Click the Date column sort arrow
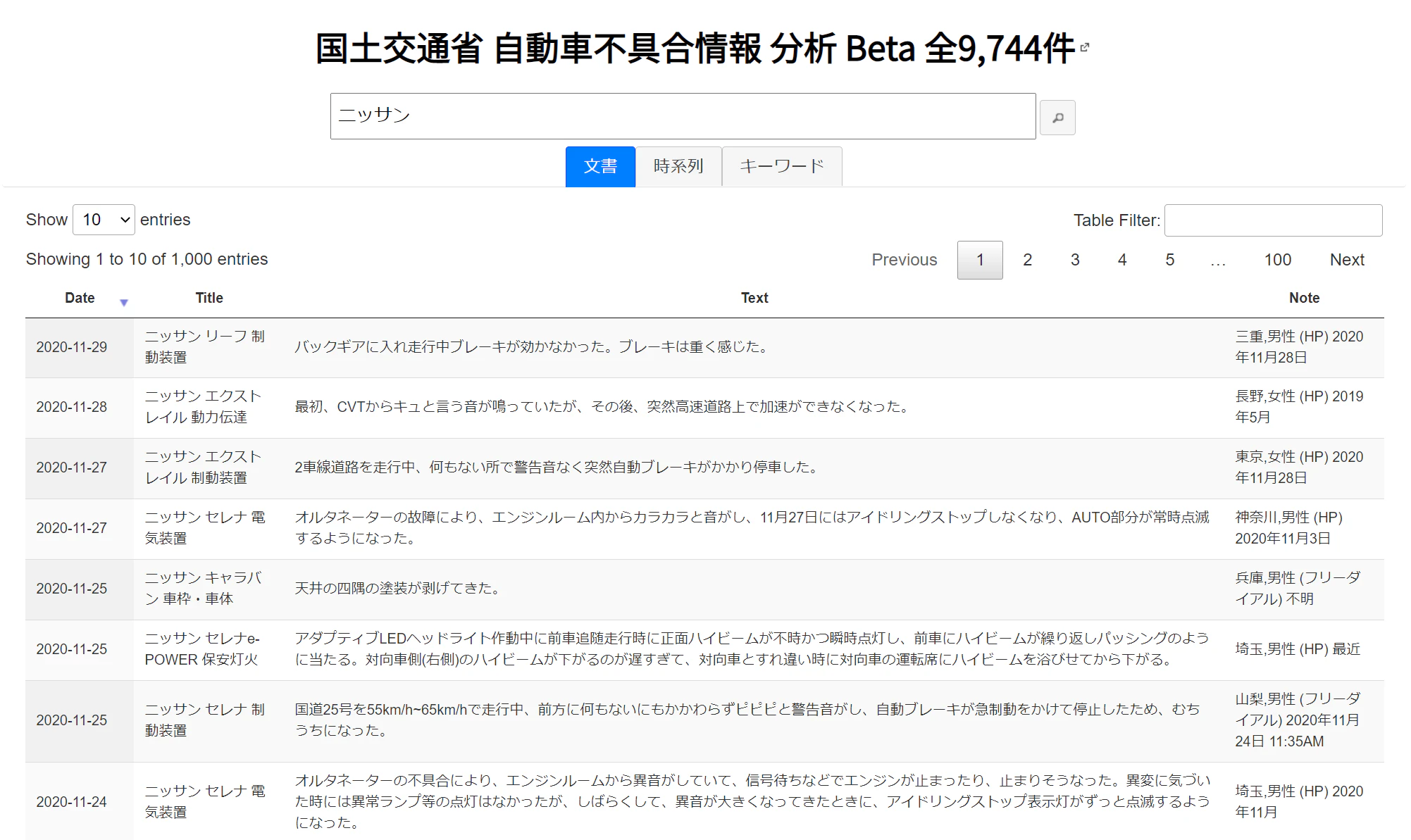This screenshot has width=1411, height=840. click(124, 302)
